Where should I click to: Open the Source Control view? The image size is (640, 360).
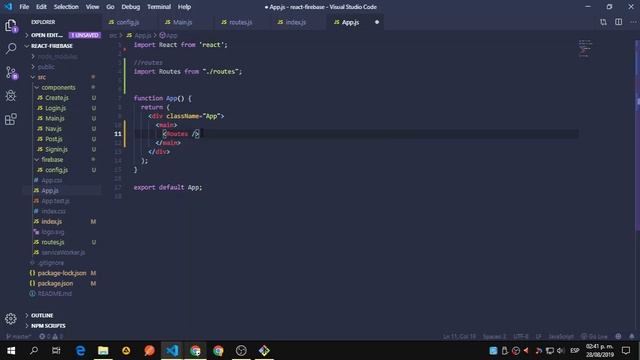click(x=11, y=73)
